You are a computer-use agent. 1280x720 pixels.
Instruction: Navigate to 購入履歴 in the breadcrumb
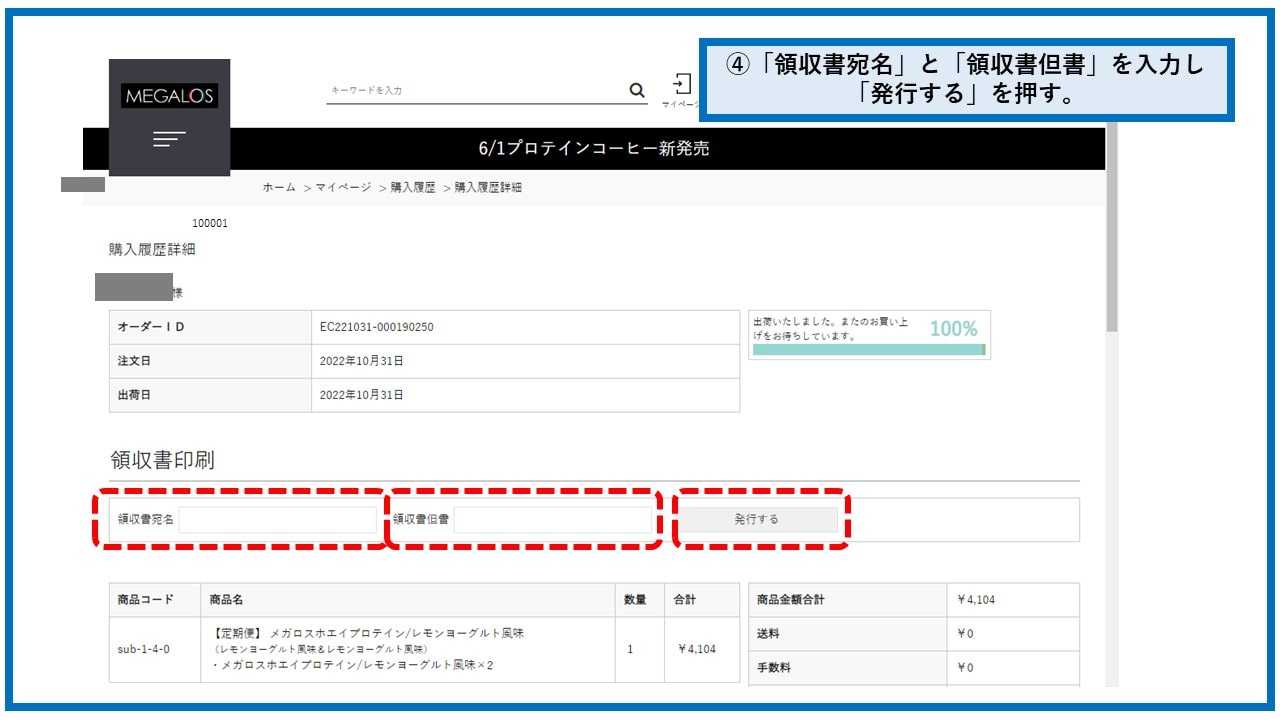click(413, 188)
